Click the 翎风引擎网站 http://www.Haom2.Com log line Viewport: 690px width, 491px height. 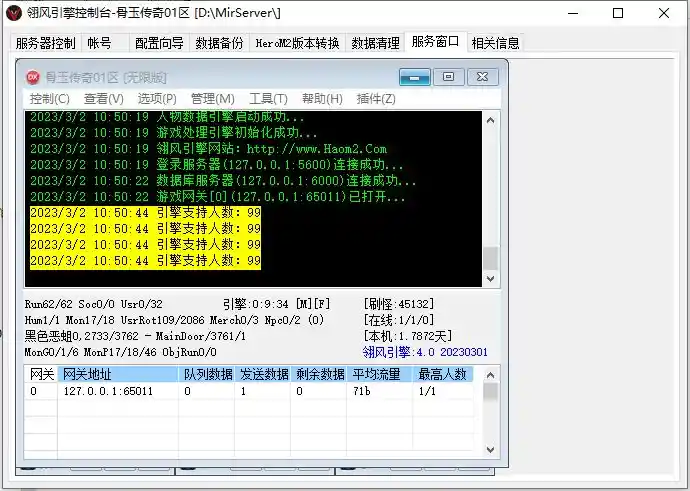[209, 149]
